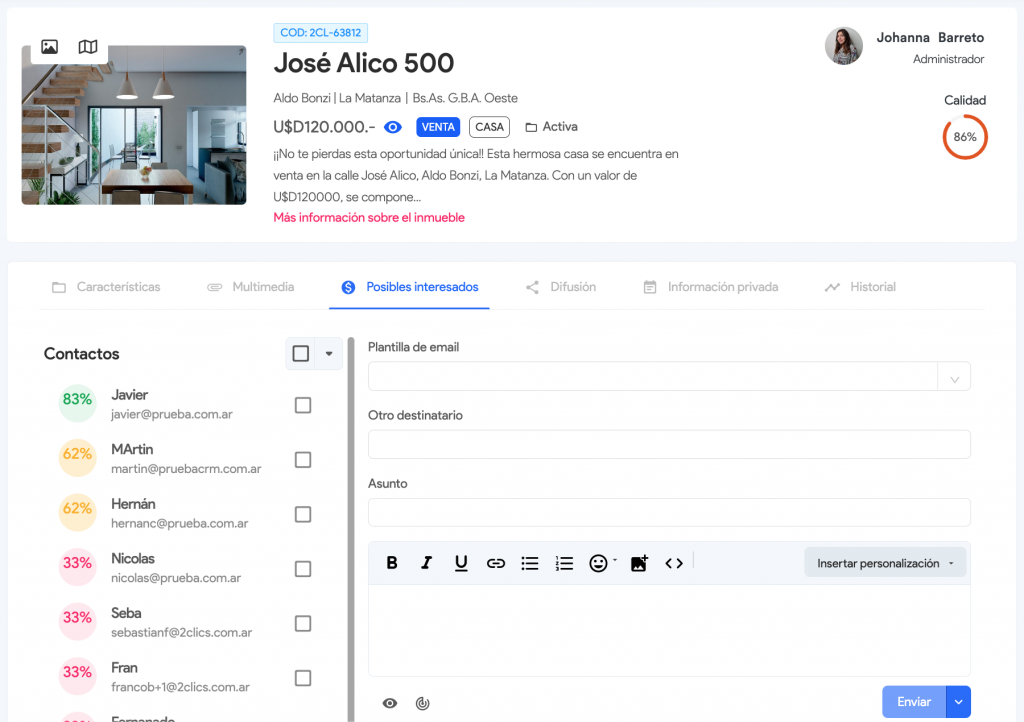Select all contacts checkbox
Screen dimensions: 1024x722
[x=300, y=354]
